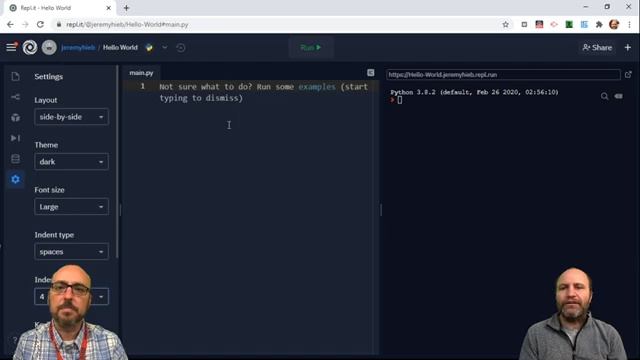Open the hamburger main menu
Screen dimensions: 640x360
coord(11,47)
